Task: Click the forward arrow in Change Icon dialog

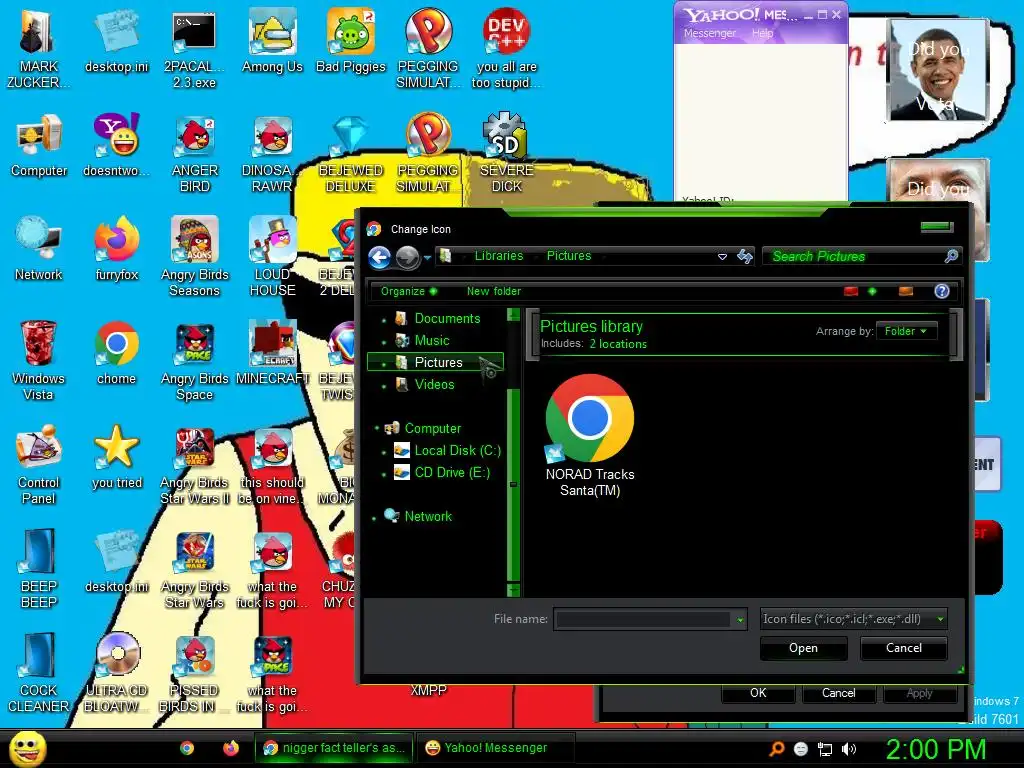Action: coord(407,257)
